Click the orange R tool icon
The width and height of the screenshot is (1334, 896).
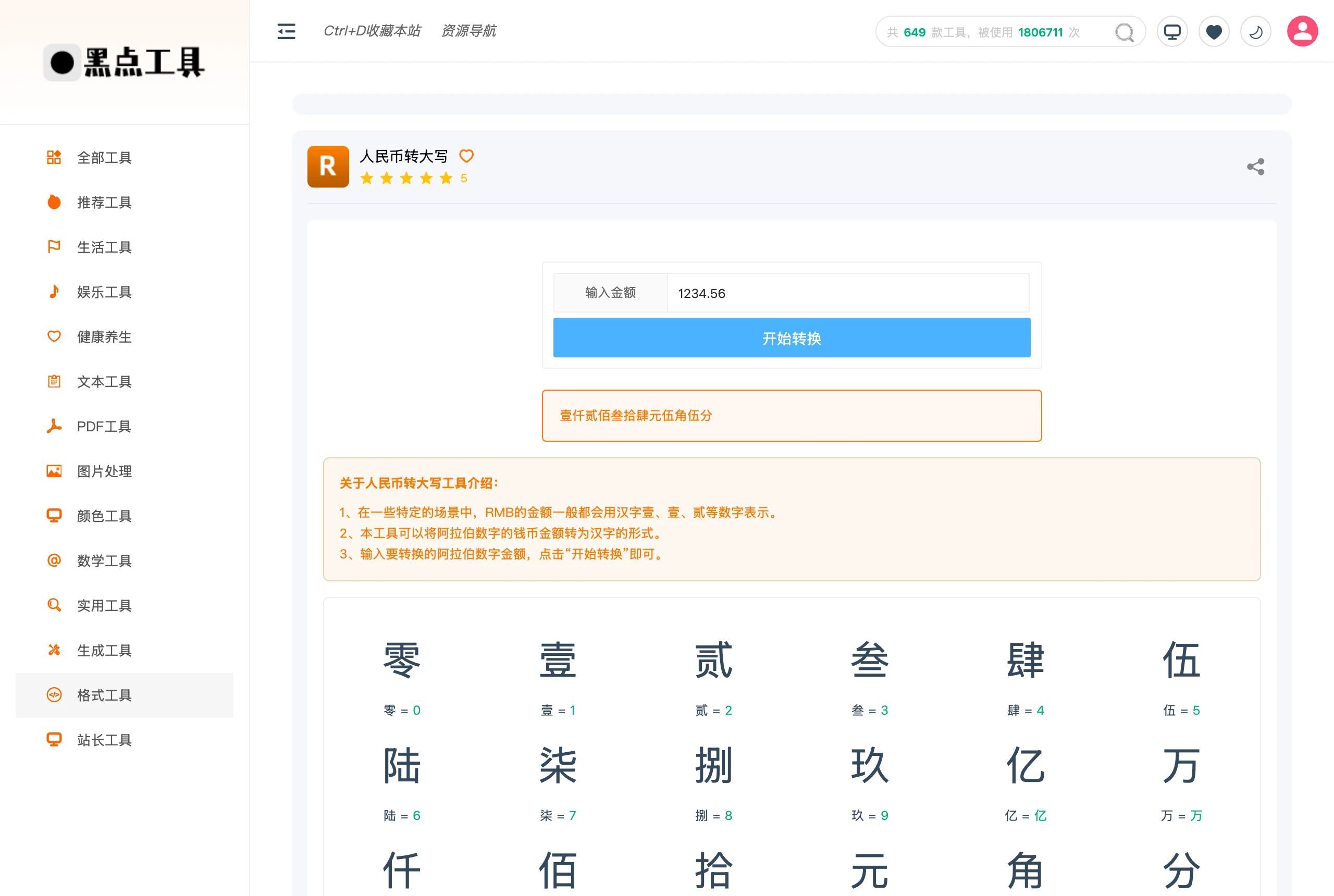(x=328, y=166)
